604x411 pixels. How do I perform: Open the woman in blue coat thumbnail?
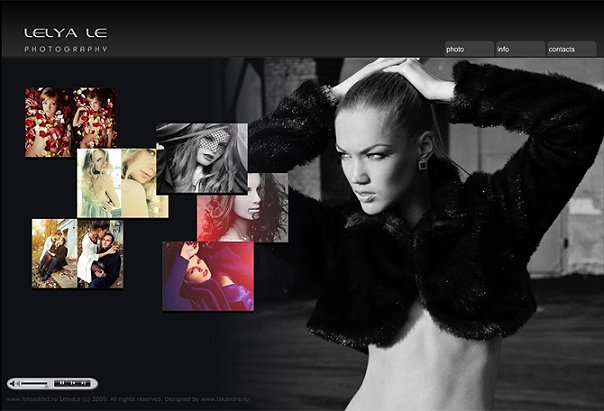point(207,276)
